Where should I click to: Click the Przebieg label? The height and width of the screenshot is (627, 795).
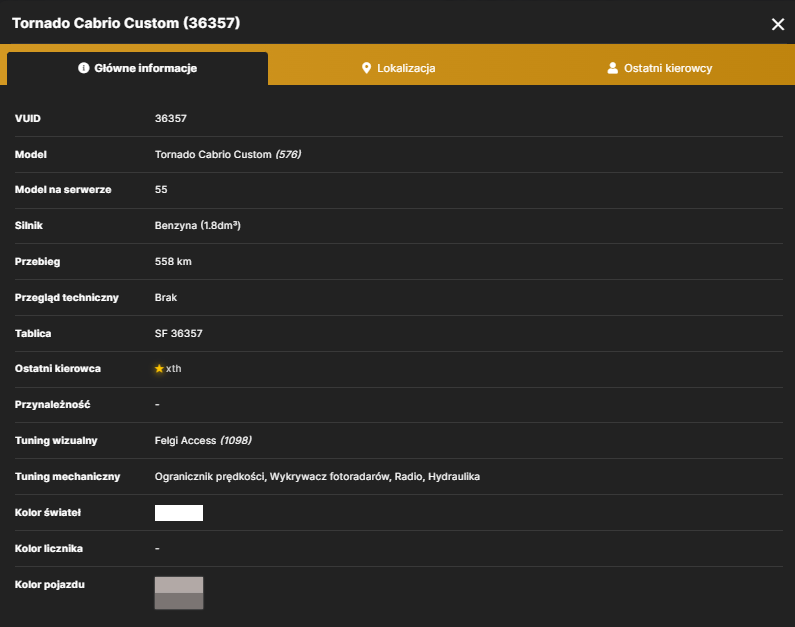[38, 262]
